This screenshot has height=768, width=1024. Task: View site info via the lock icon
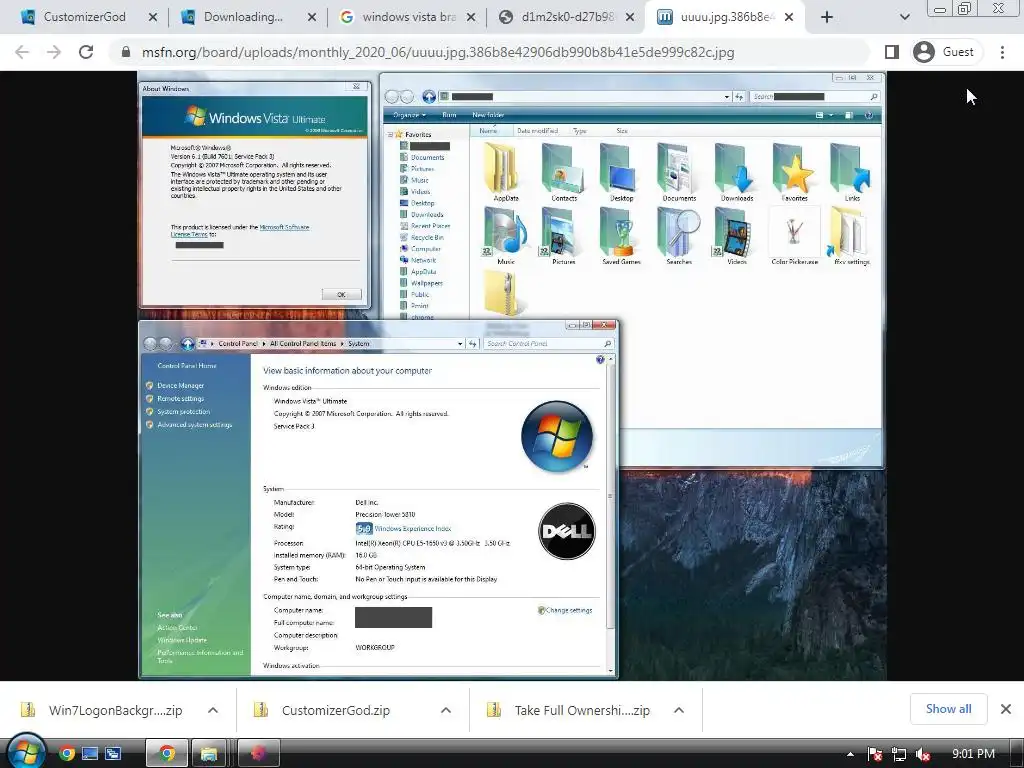pos(126,52)
